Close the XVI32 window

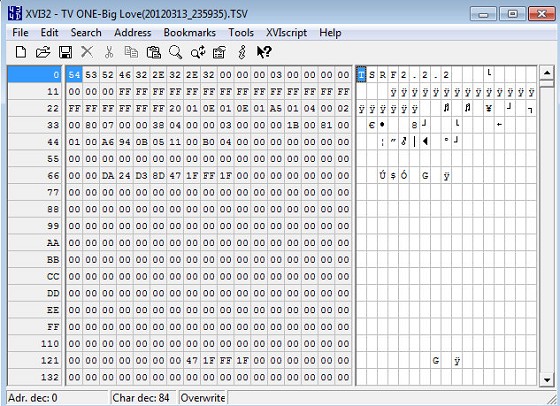click(541, 14)
